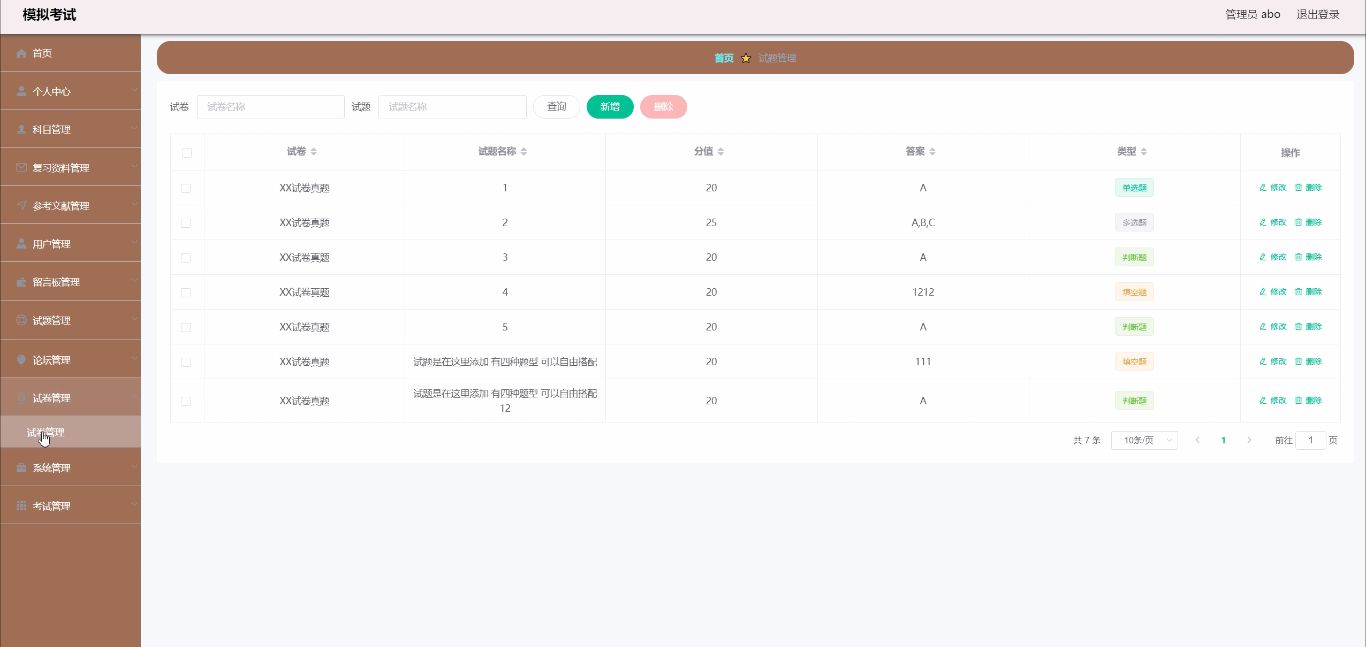Click the 系统管理 briefcase icon
This screenshot has height=647, width=1366.
pyautogui.click(x=22, y=468)
